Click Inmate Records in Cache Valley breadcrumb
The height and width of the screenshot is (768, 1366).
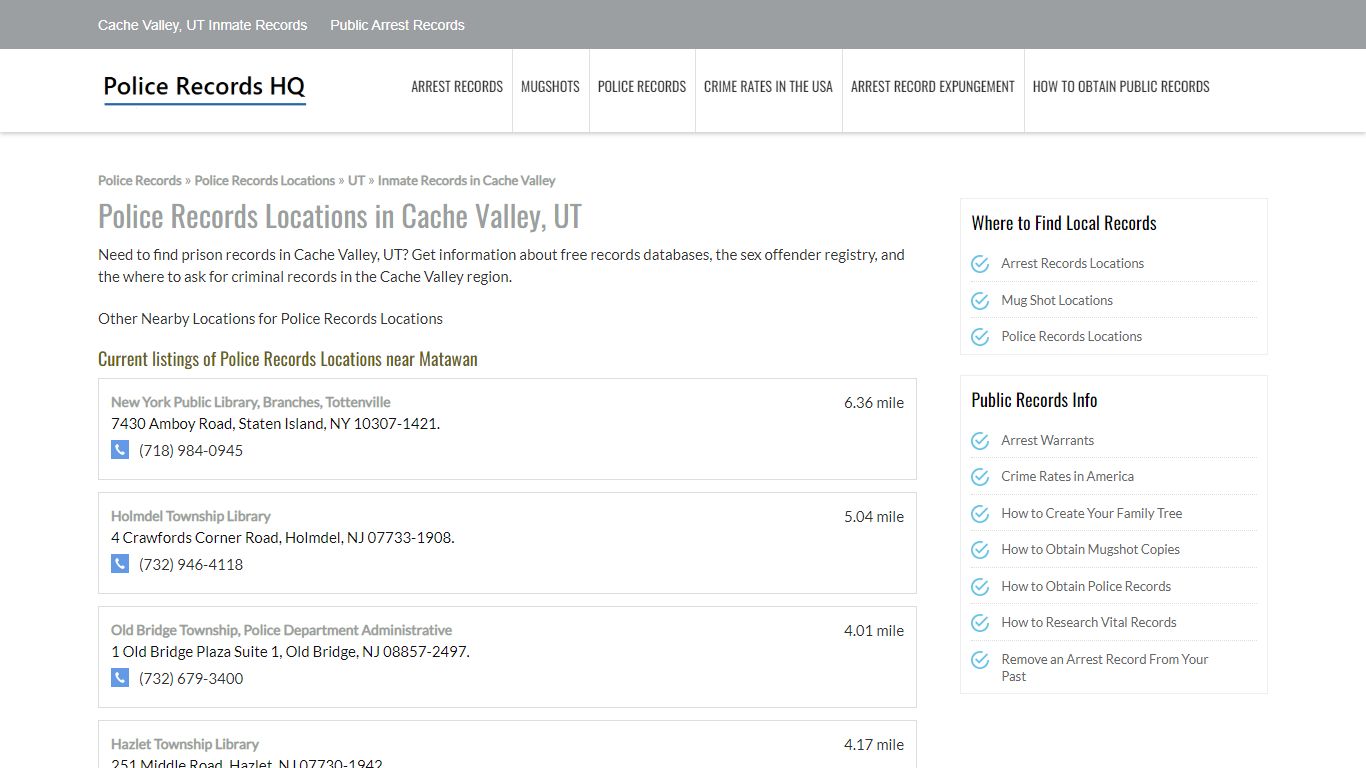466,181
